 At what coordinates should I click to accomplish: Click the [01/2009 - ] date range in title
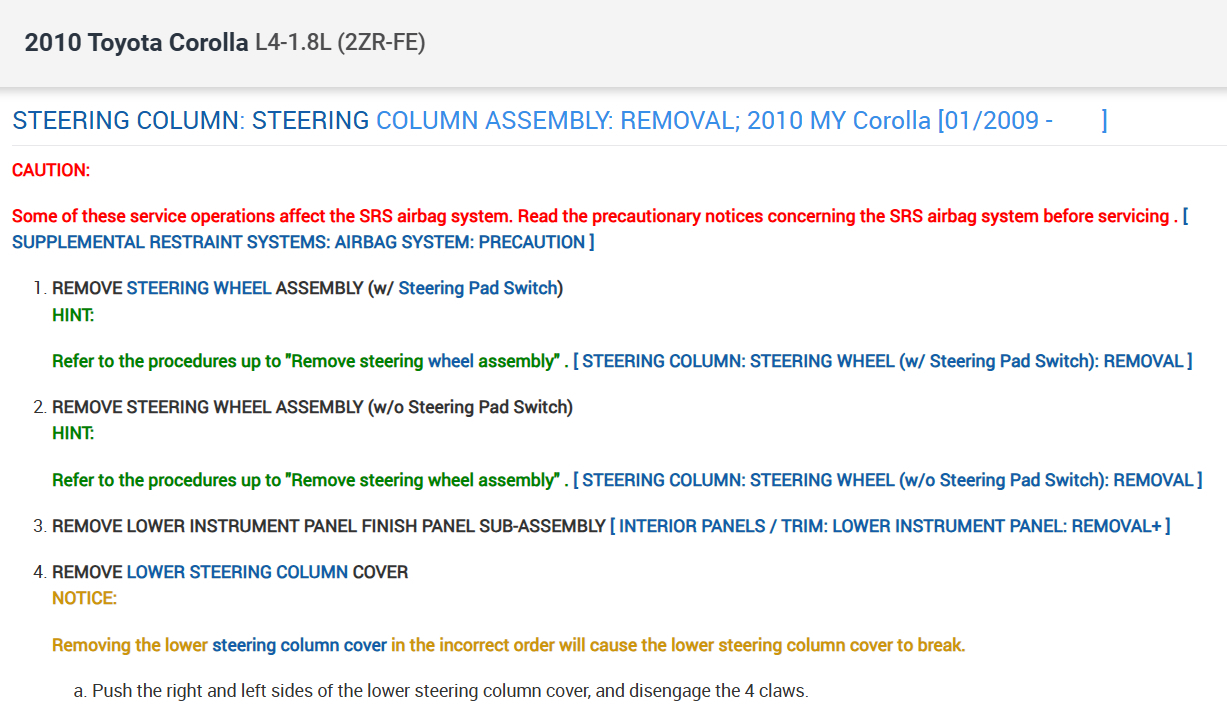coord(1021,121)
